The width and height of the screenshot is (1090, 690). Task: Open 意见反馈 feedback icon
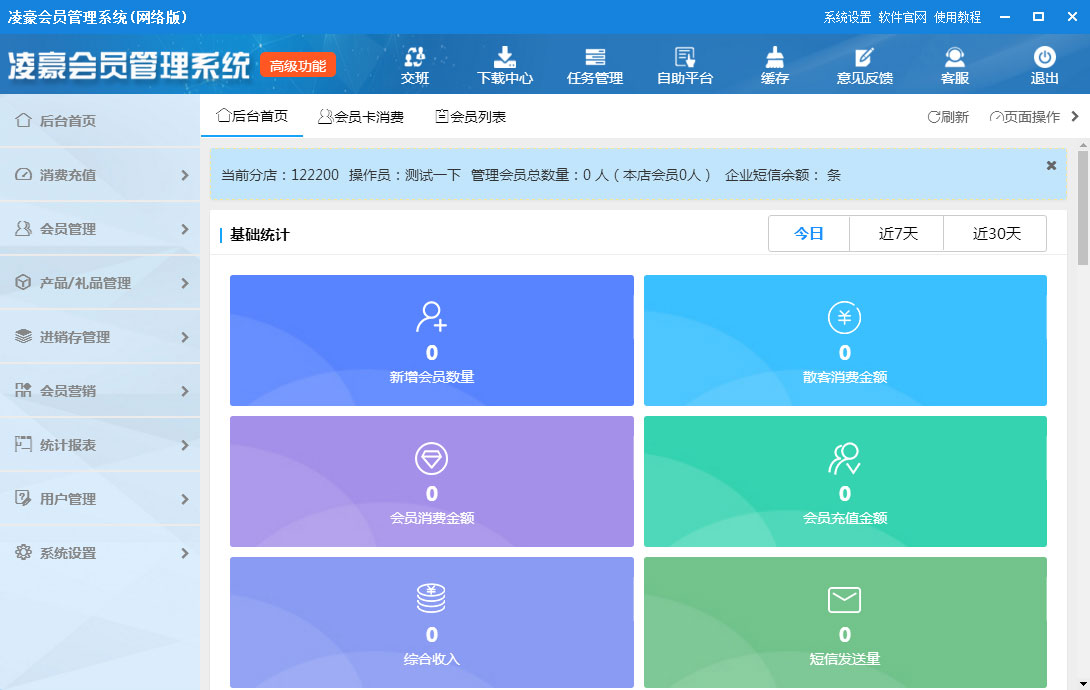[864, 57]
